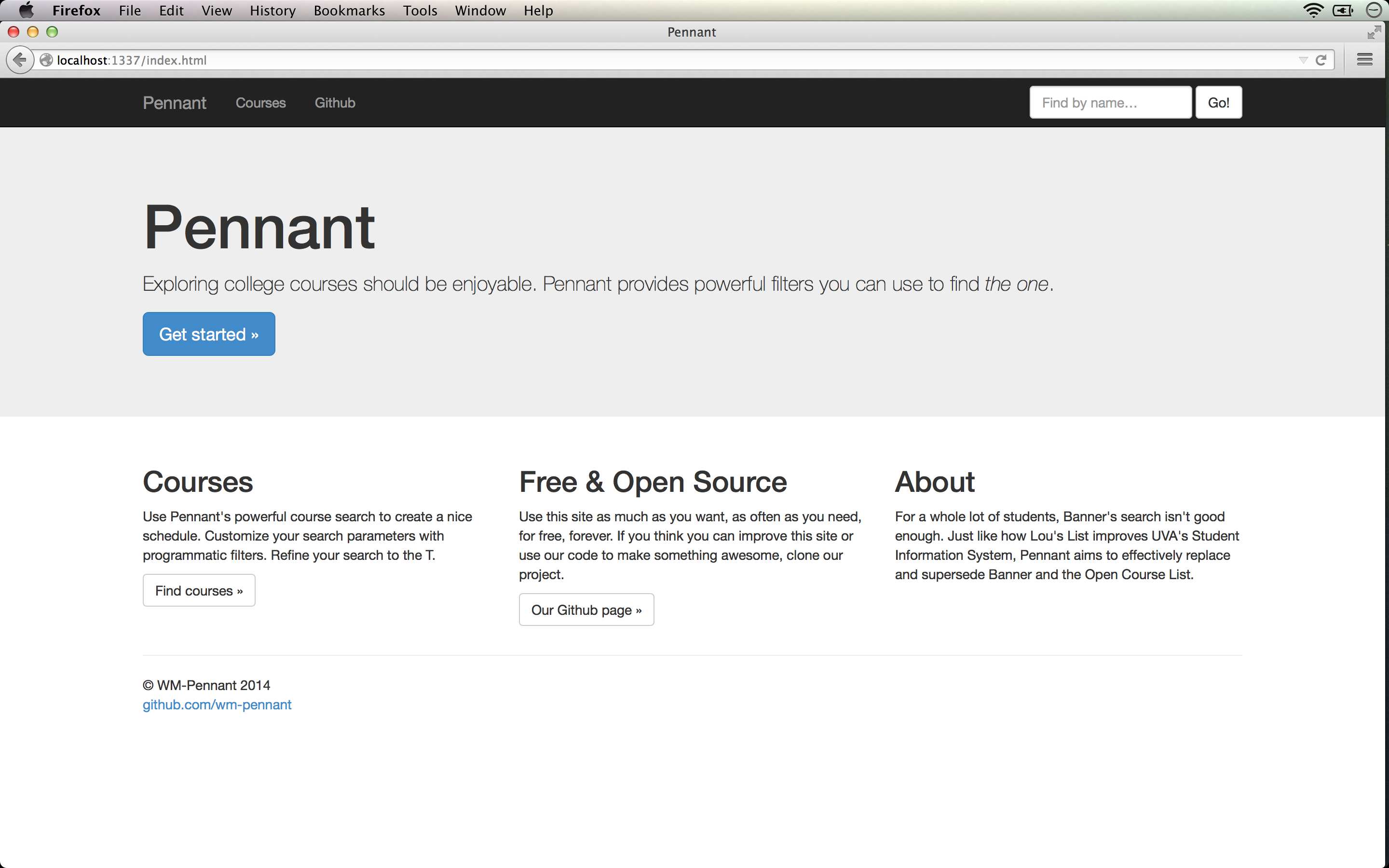The image size is (1389, 868).
Task: Enter fullscreen with the window arrows icon
Action: [x=1374, y=32]
